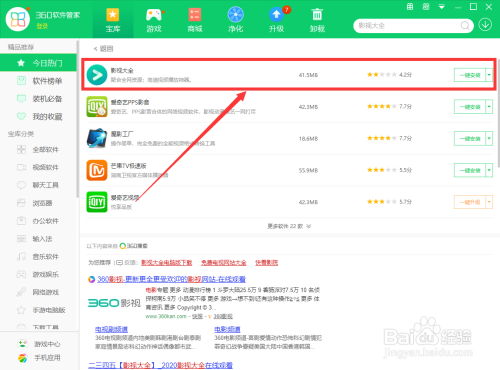The height and width of the screenshot is (370, 500).
Task: Click the 登录 login link
Action: 42,26
